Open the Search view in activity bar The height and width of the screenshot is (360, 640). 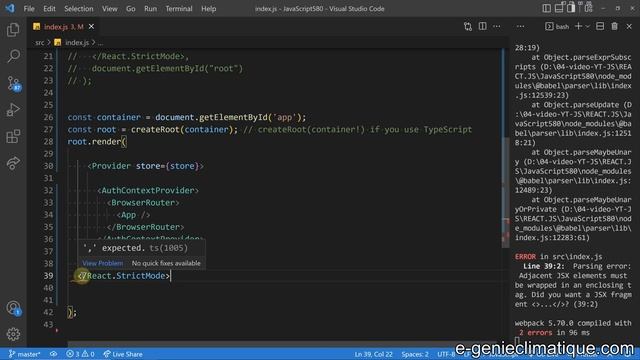13,56
